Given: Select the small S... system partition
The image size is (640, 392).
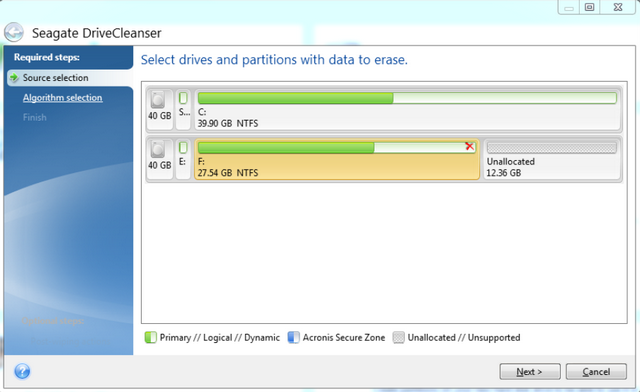Looking at the screenshot, I should point(184,109).
